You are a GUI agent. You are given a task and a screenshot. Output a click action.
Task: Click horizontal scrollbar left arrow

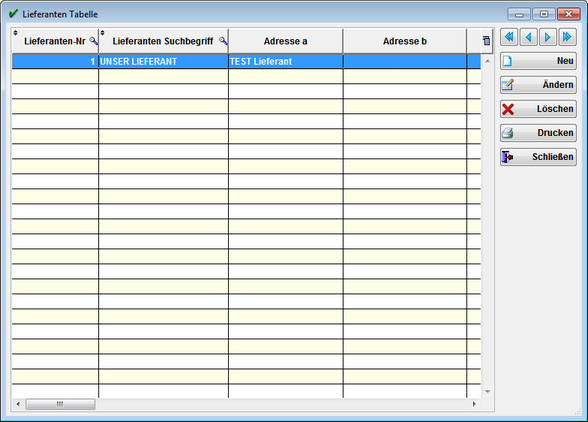18,404
